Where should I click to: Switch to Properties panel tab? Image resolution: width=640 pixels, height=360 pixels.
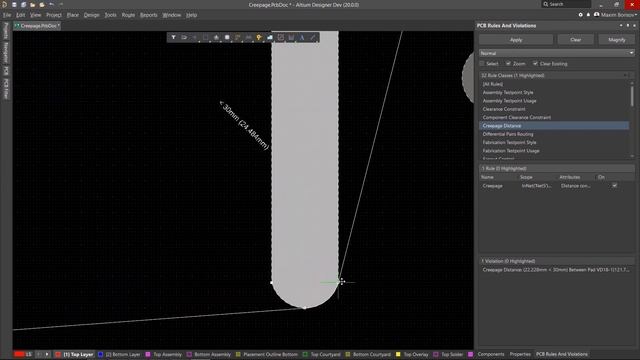tap(520, 354)
